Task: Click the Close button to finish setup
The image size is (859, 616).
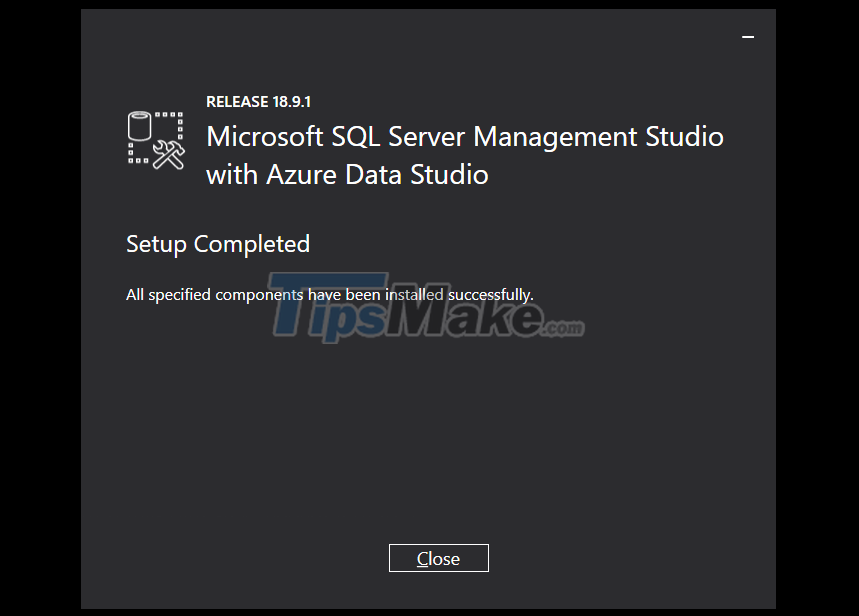Action: pyautogui.click(x=438, y=558)
